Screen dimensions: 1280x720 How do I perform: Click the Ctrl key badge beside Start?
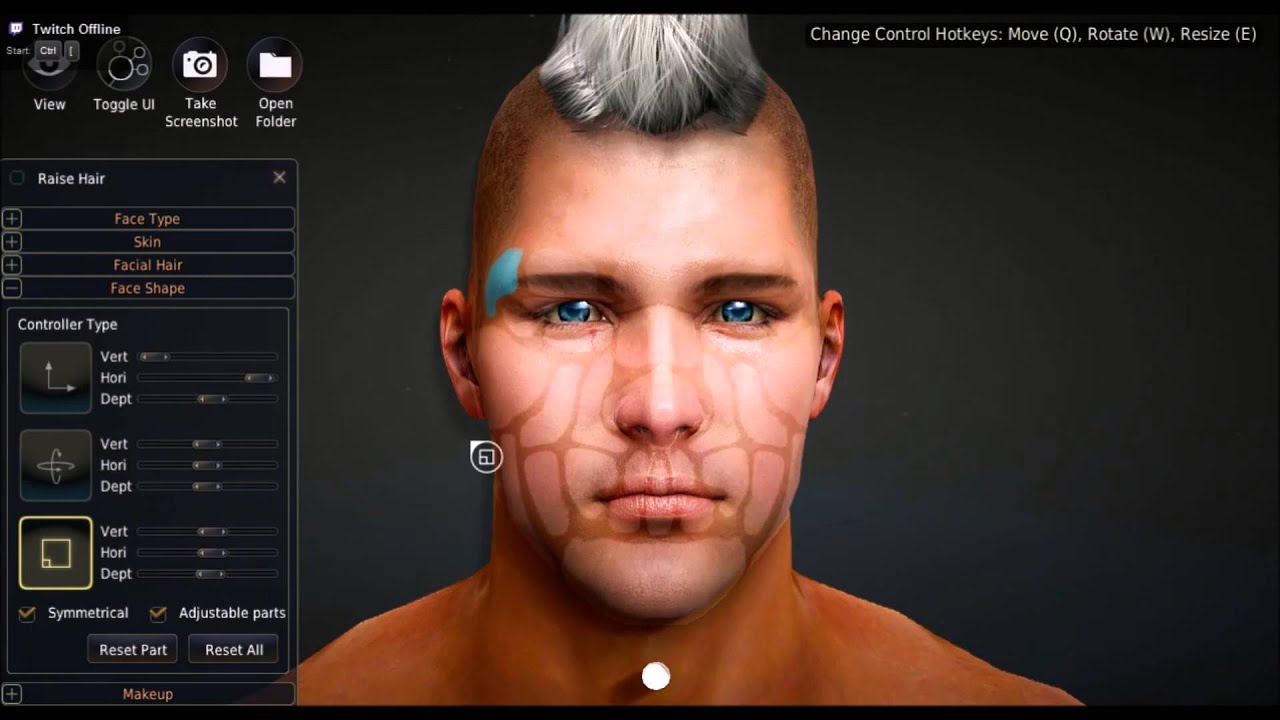tap(48, 50)
